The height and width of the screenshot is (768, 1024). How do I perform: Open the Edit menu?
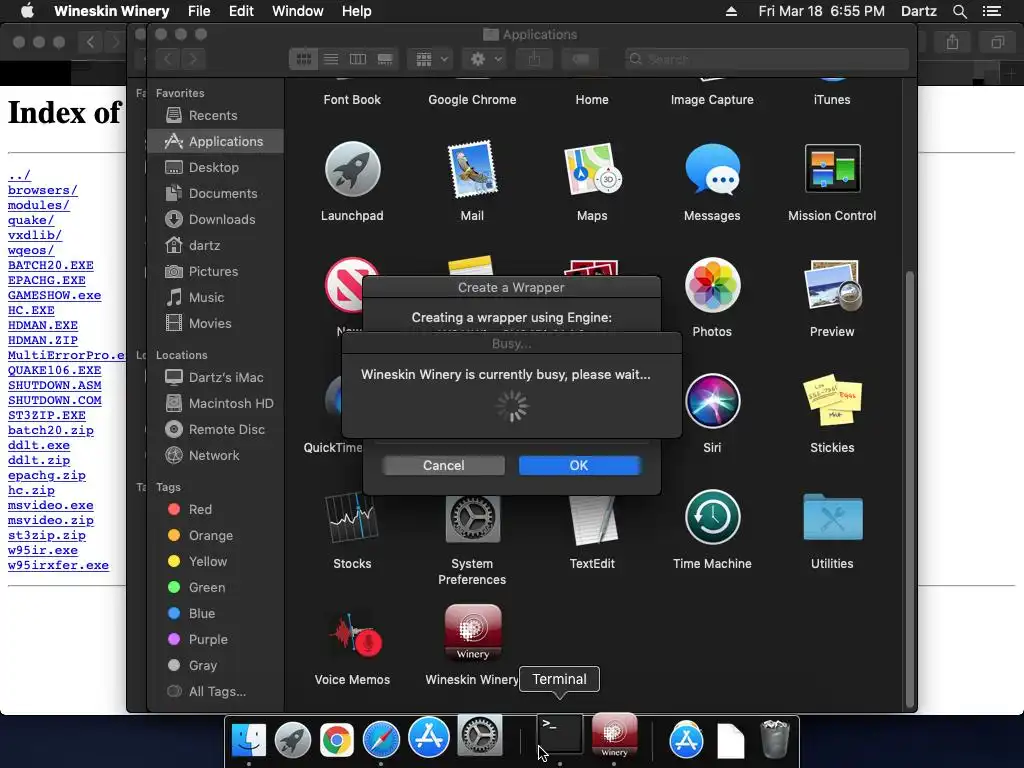point(241,11)
